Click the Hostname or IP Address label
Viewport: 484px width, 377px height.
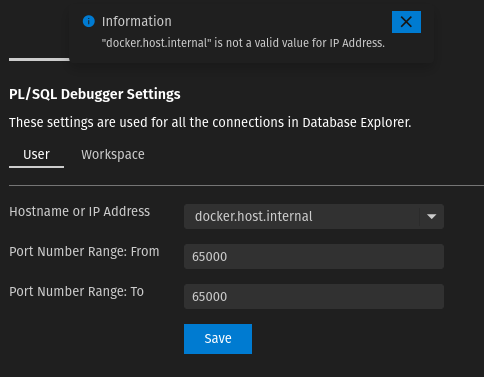pyautogui.click(x=79, y=212)
